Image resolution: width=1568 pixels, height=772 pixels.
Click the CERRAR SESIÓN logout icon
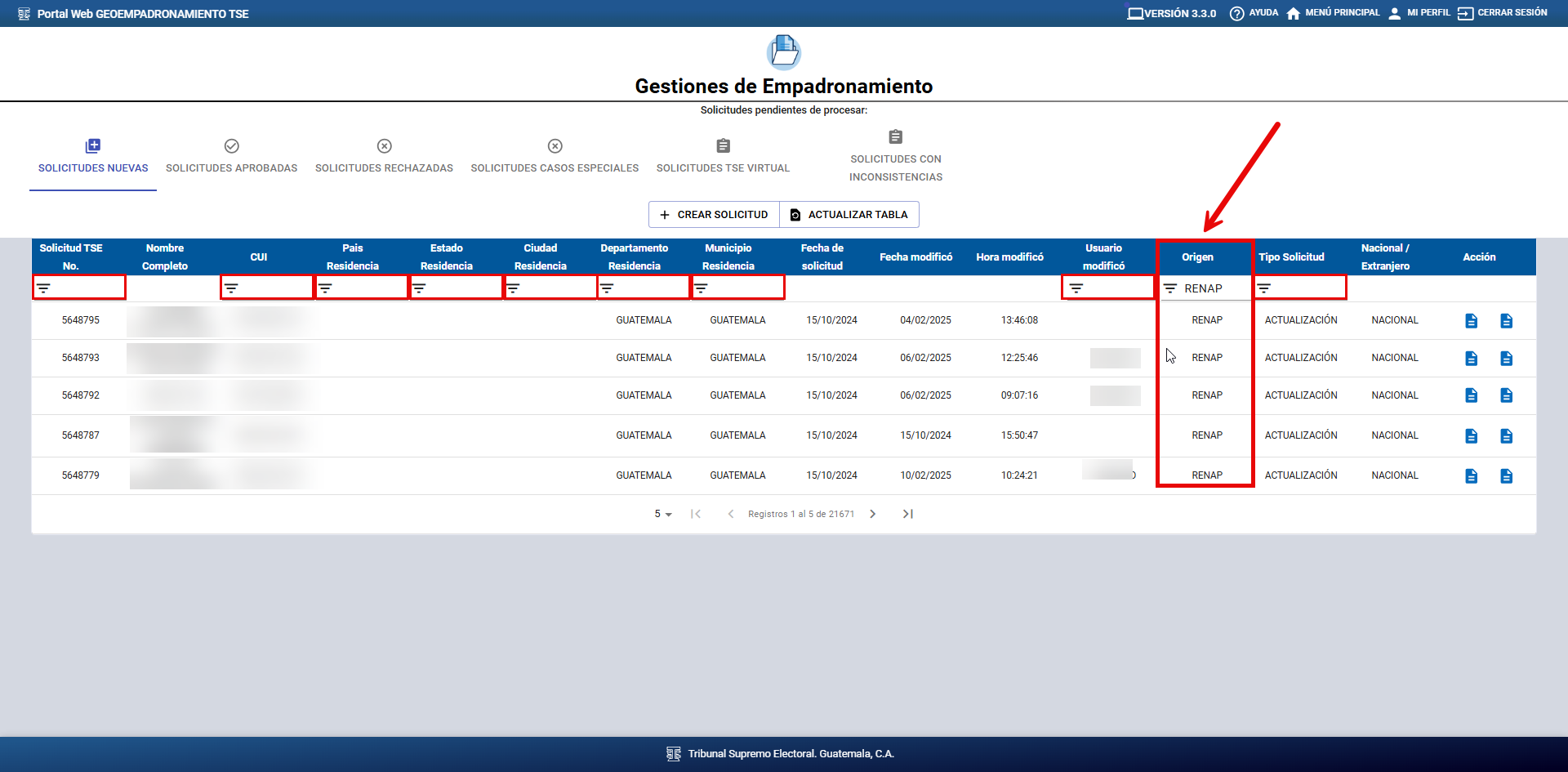point(1465,14)
